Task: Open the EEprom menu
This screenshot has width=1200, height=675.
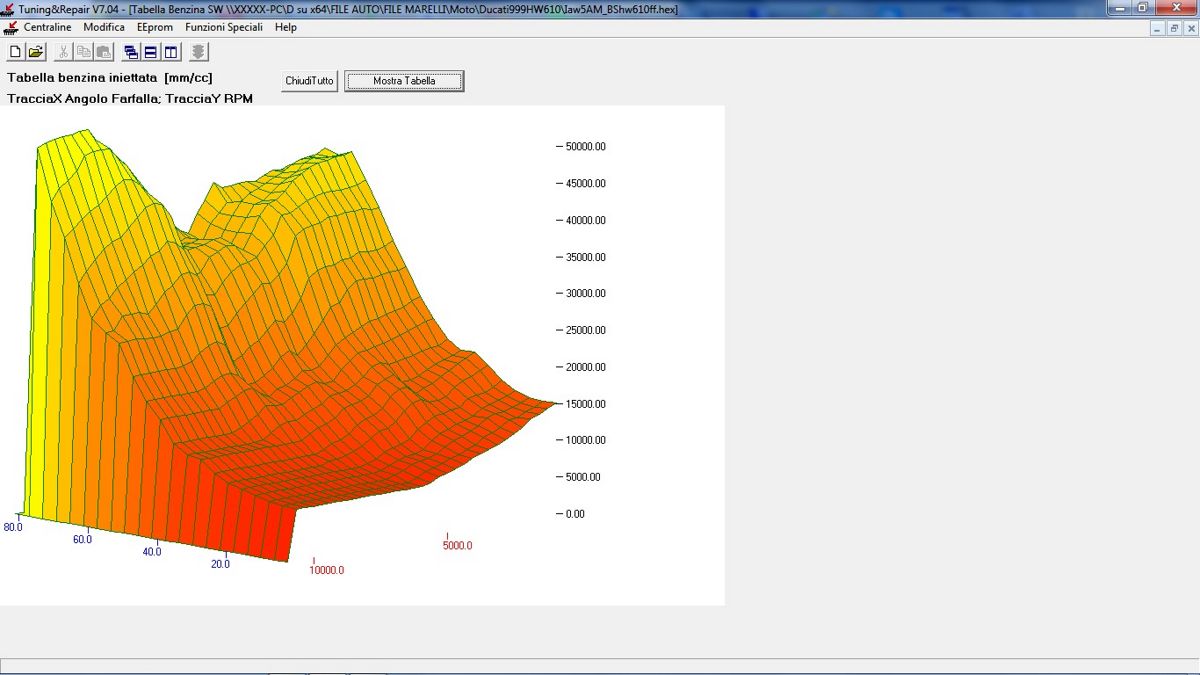Action: [x=155, y=27]
